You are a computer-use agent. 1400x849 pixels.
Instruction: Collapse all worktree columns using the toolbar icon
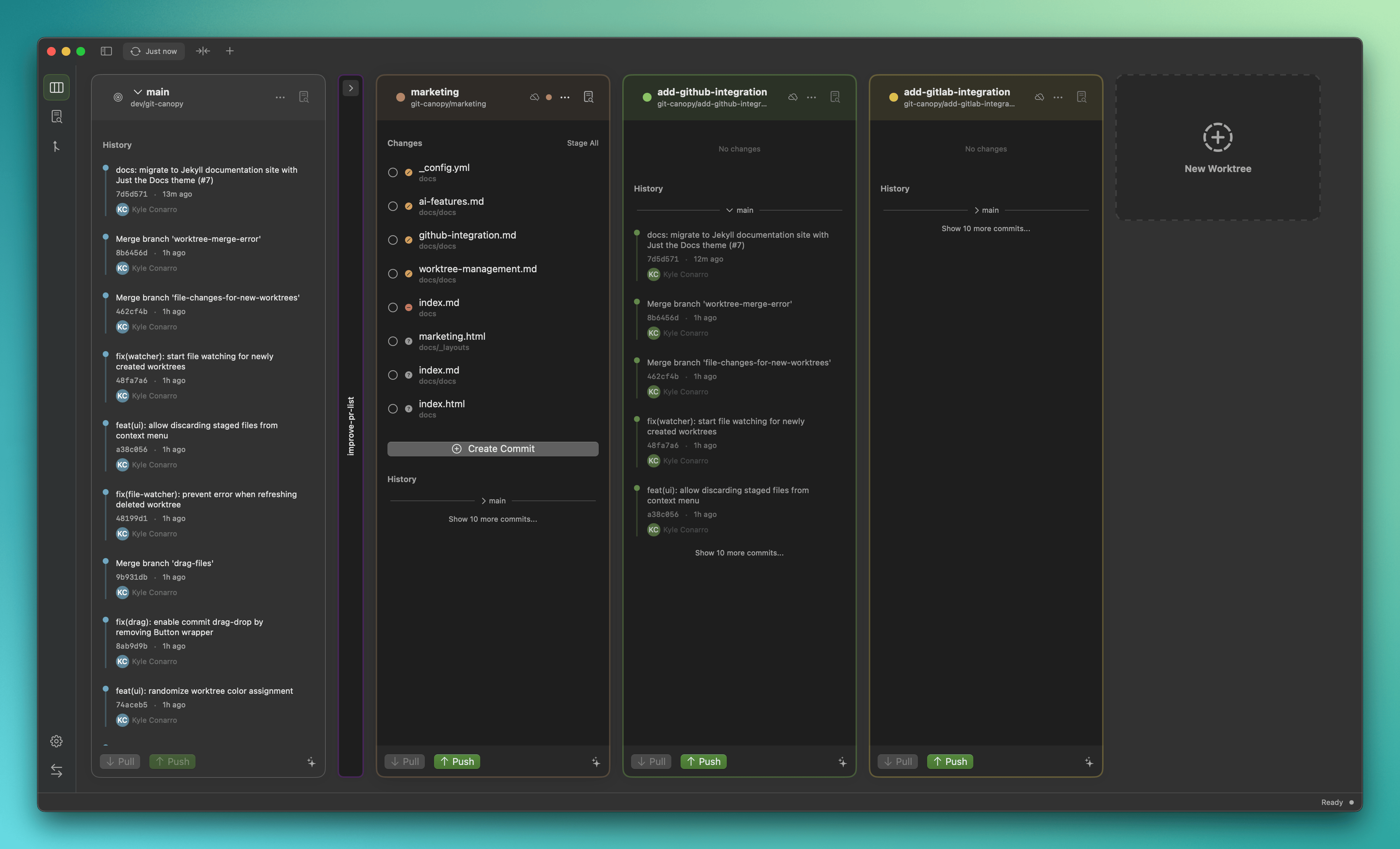pyautogui.click(x=203, y=51)
